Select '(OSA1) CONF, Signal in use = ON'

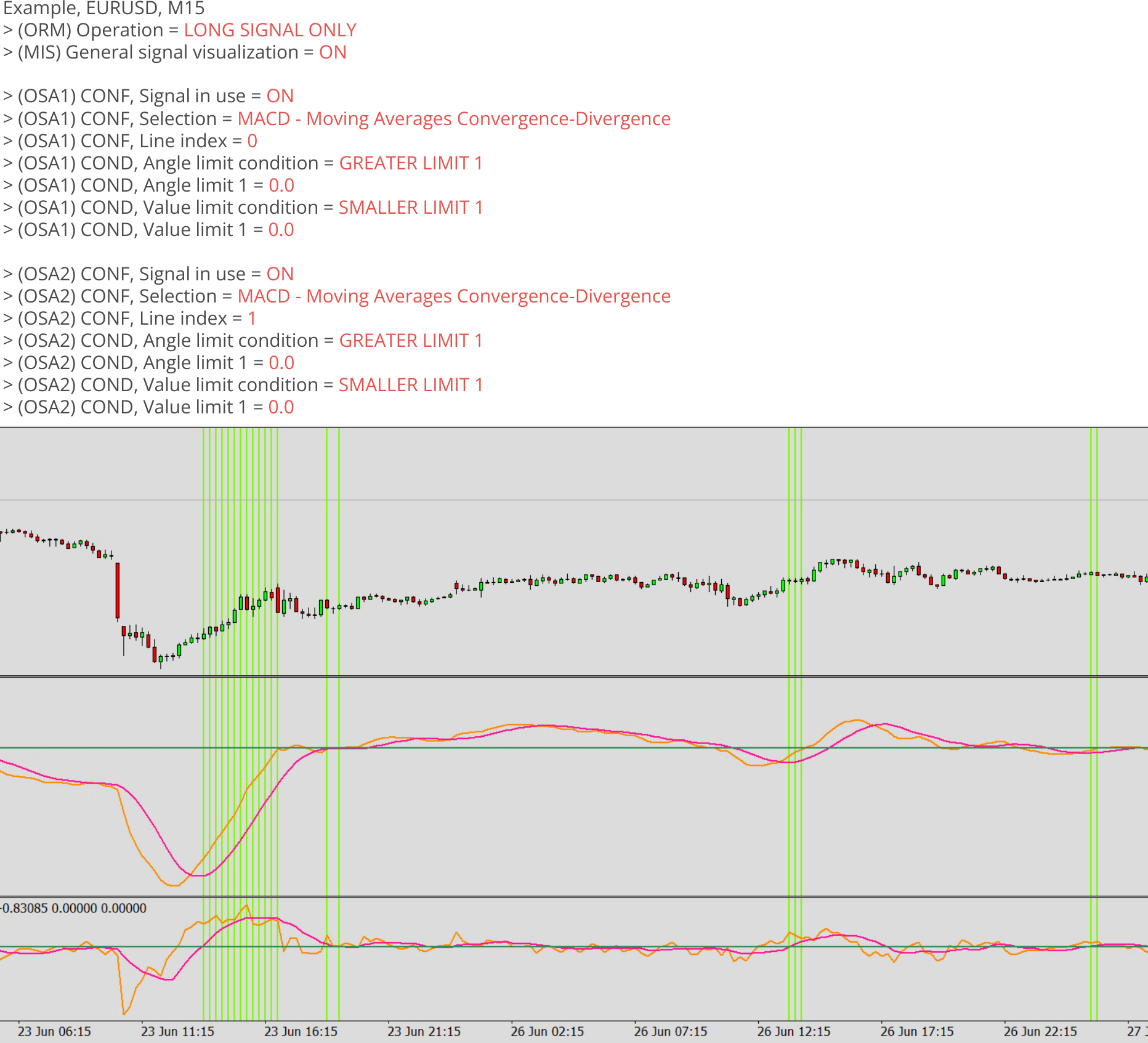[x=148, y=96]
